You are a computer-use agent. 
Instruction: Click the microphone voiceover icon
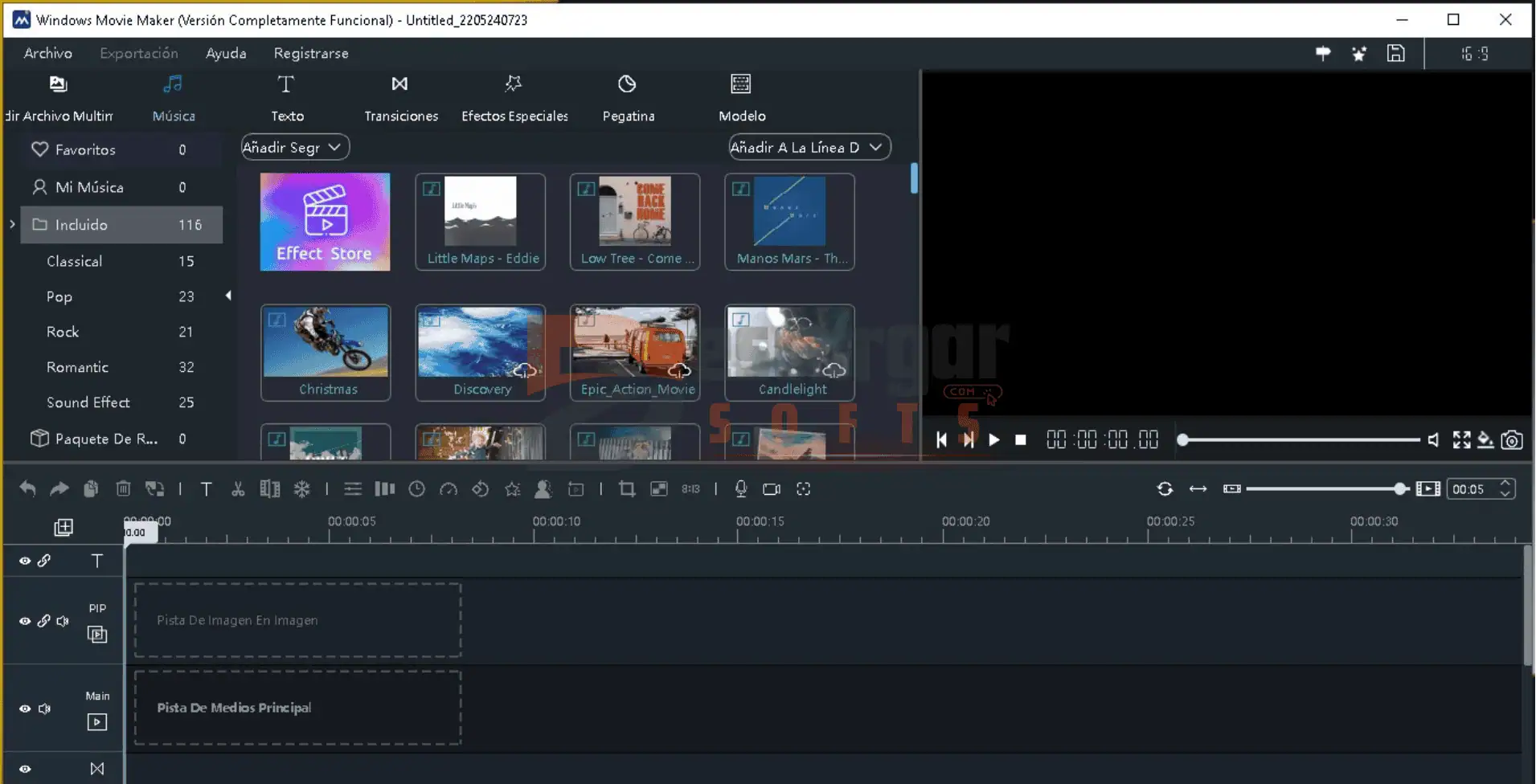click(741, 488)
